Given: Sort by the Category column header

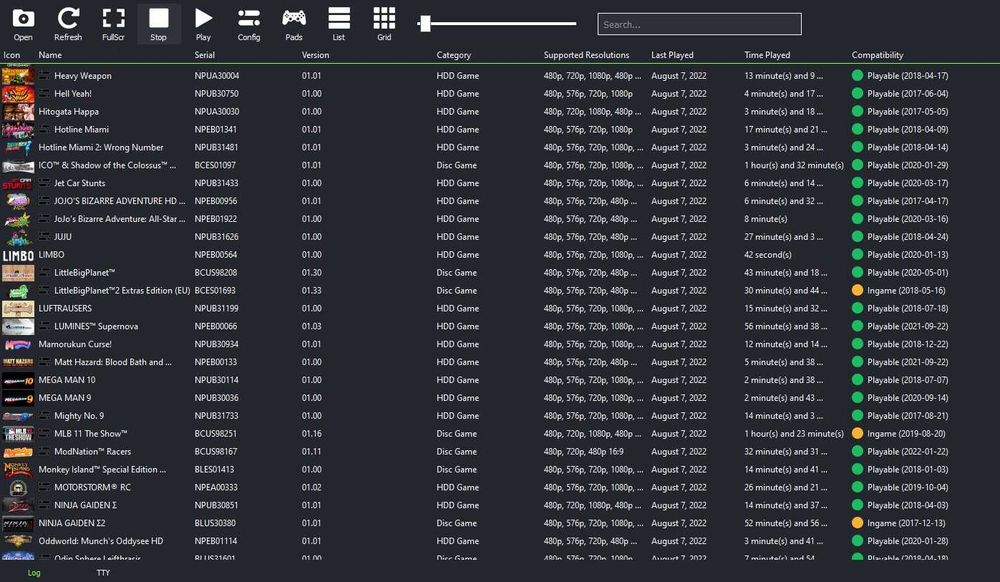Looking at the screenshot, I should 454,55.
